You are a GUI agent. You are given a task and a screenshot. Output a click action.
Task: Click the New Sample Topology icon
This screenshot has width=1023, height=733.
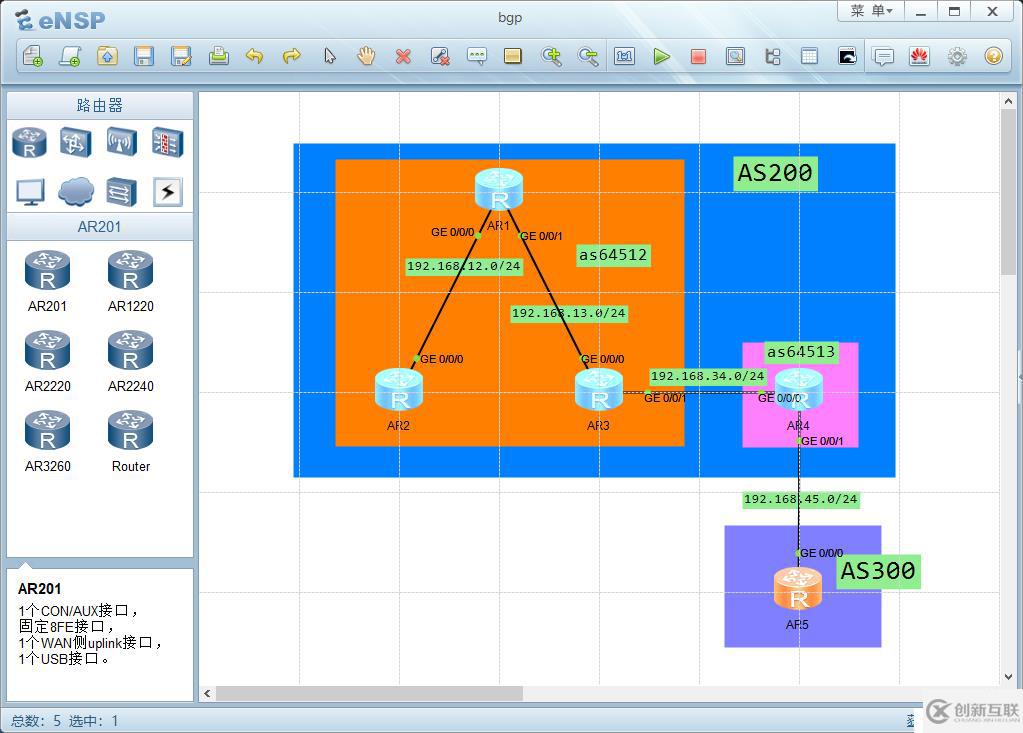click(70, 57)
